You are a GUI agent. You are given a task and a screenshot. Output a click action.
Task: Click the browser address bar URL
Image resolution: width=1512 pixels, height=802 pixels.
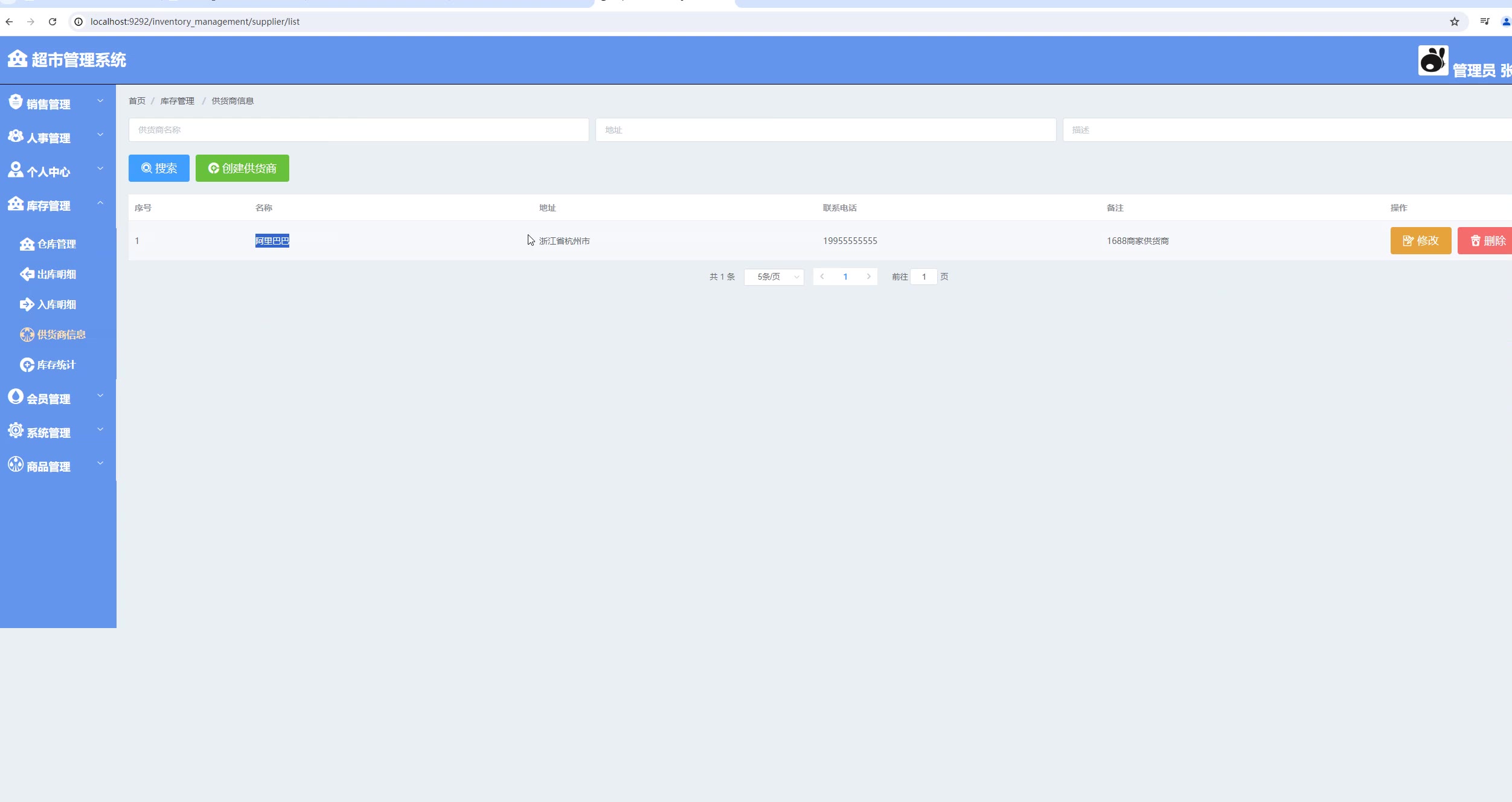[195, 22]
